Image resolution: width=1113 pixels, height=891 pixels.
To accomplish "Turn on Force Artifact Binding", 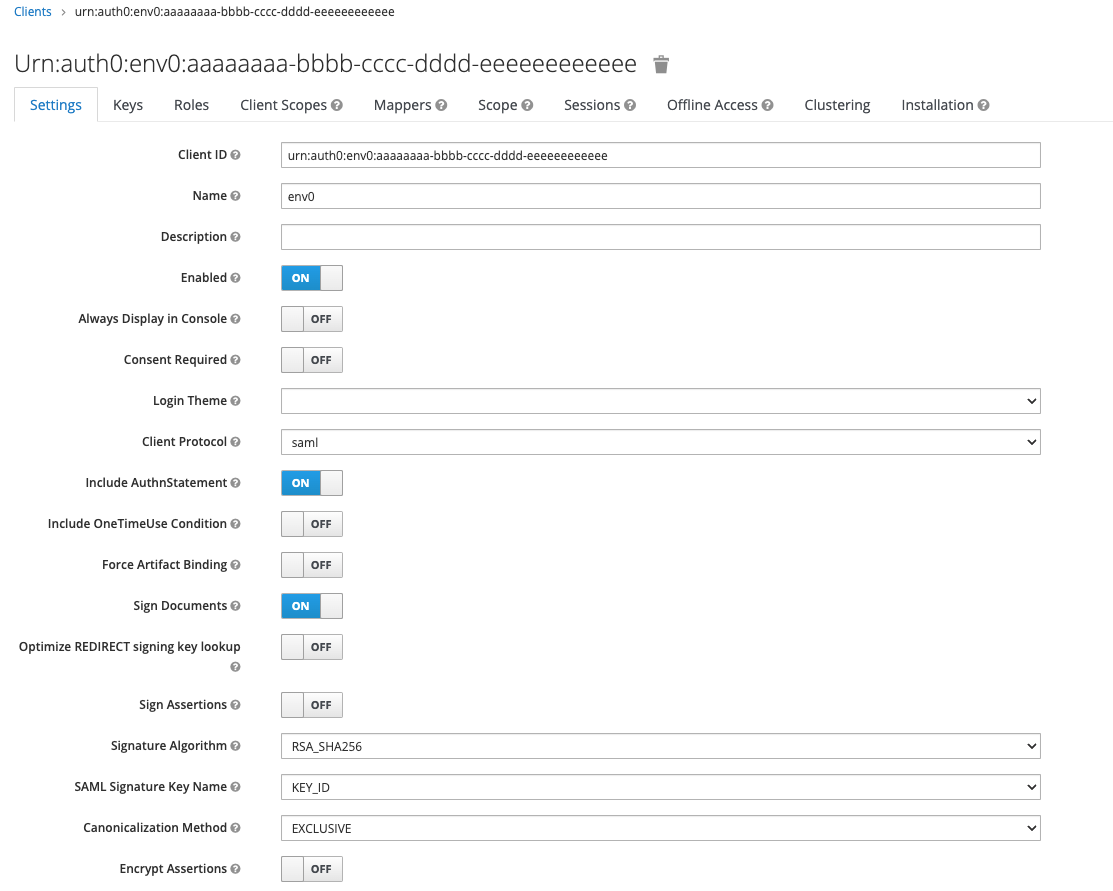I will (312, 565).
